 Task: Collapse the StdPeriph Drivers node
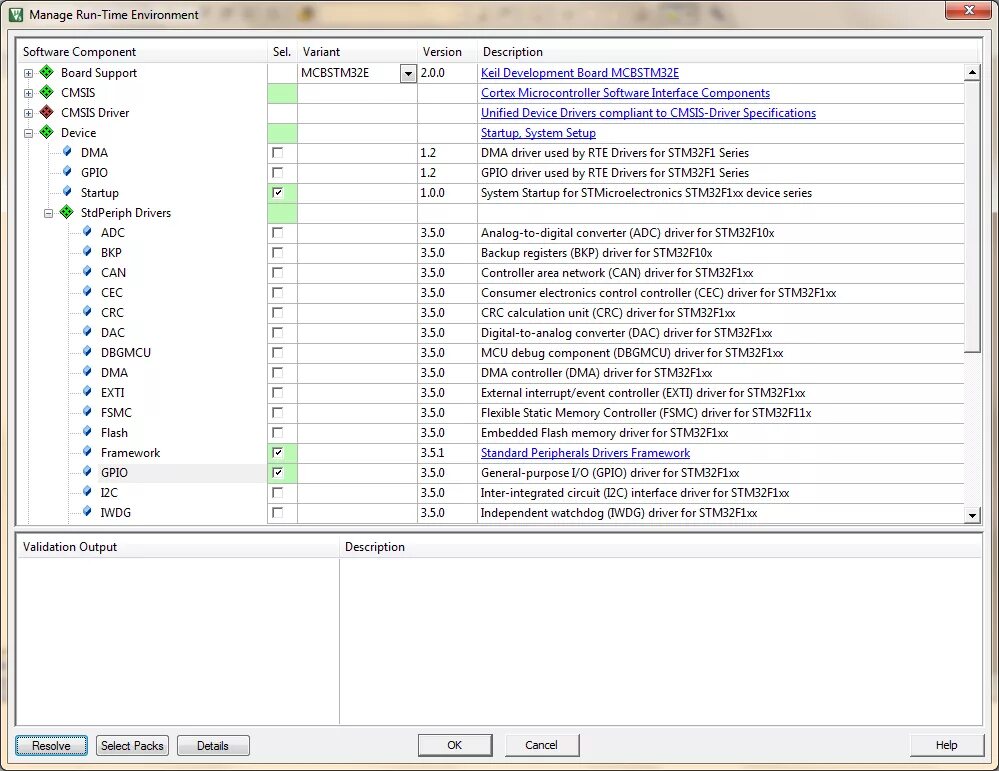click(48, 213)
